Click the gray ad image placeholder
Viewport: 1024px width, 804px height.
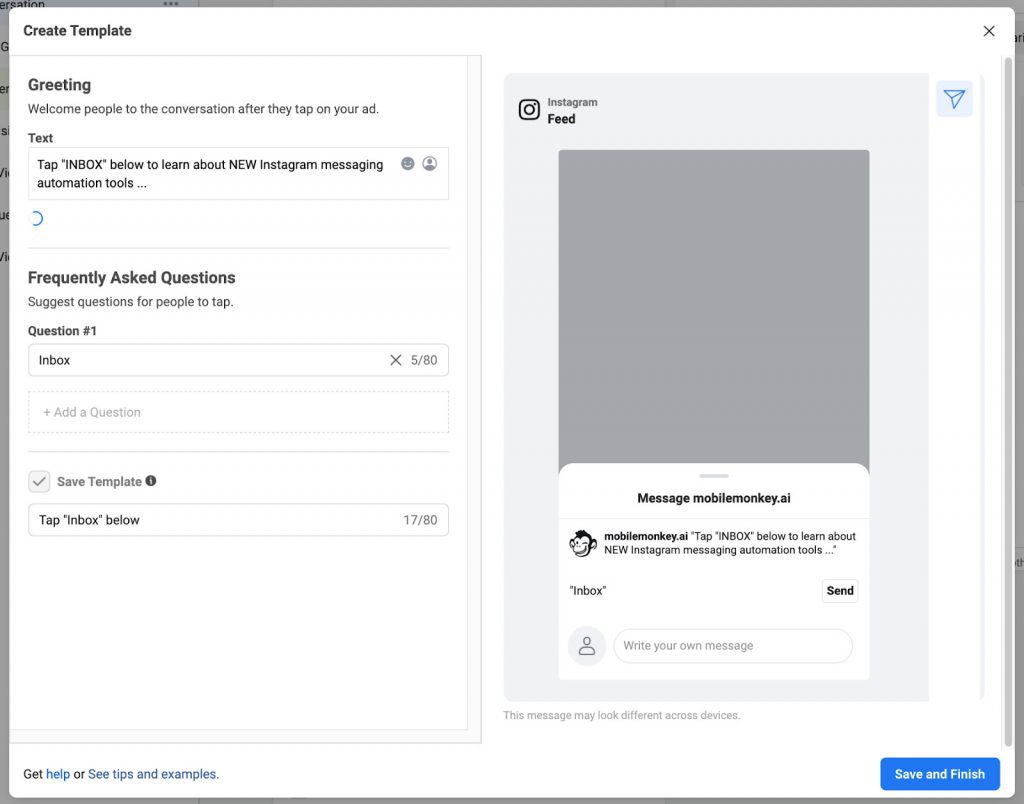click(714, 307)
